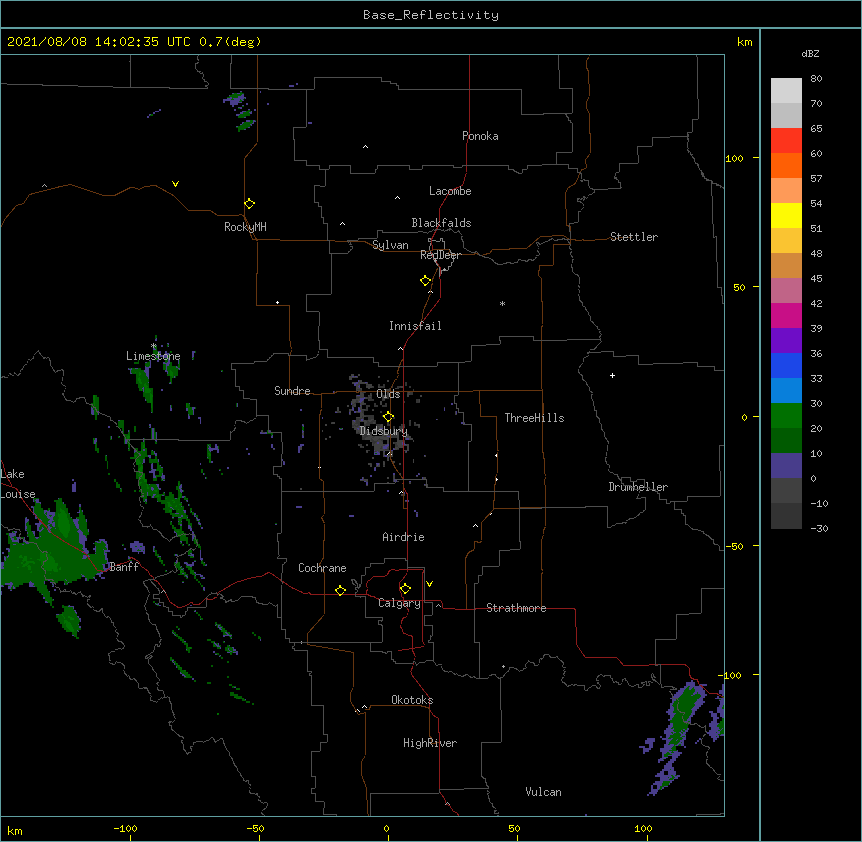Image resolution: width=862 pixels, height=842 pixels.
Task: Click the magenta 42 dBZ legend swatch
Action: 786,315
